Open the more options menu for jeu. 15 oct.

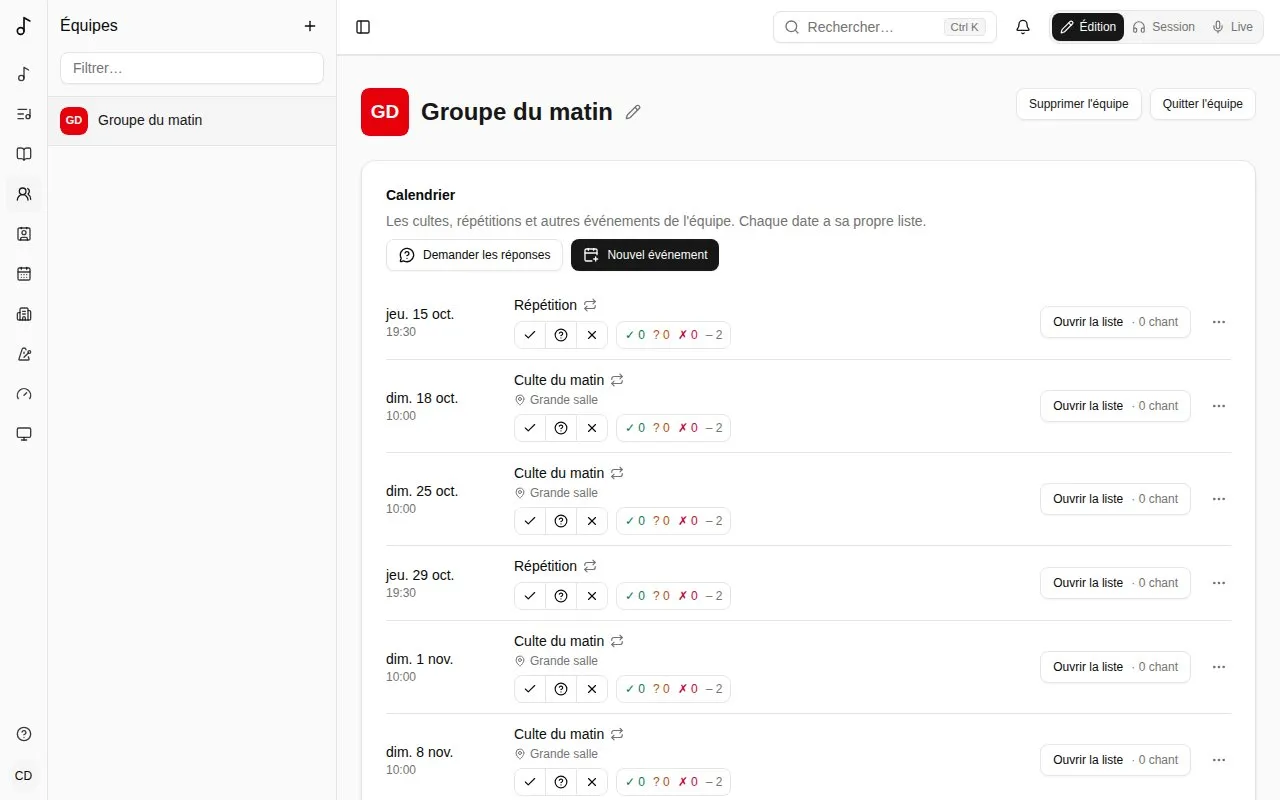tap(1218, 322)
